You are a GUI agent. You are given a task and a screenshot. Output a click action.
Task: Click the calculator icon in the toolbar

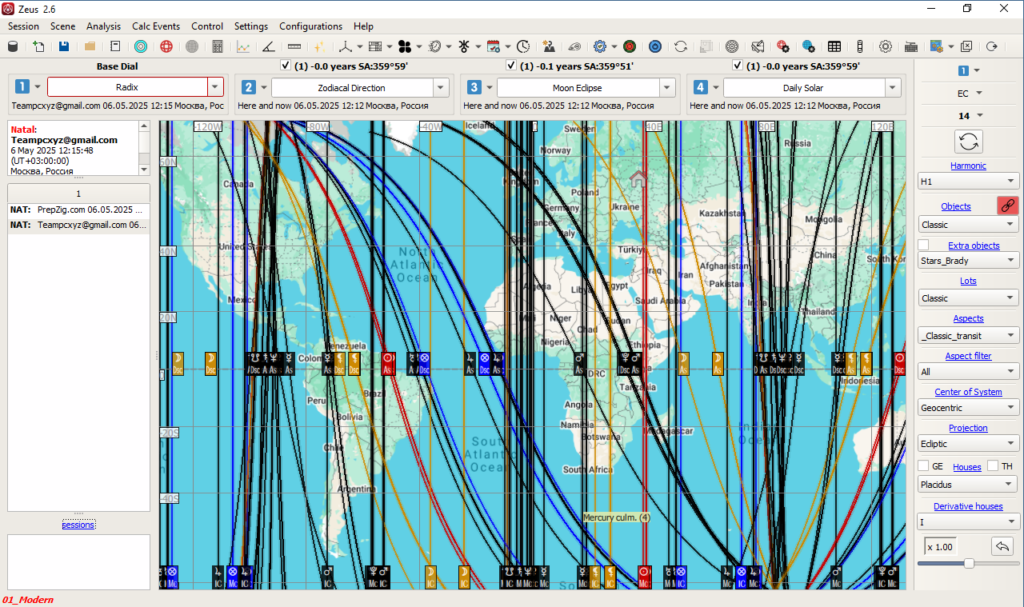pyautogui.click(x=217, y=46)
